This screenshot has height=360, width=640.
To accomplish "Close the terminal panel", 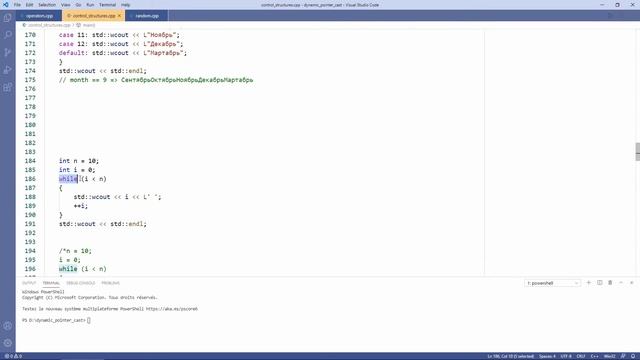I will tap(631, 283).
